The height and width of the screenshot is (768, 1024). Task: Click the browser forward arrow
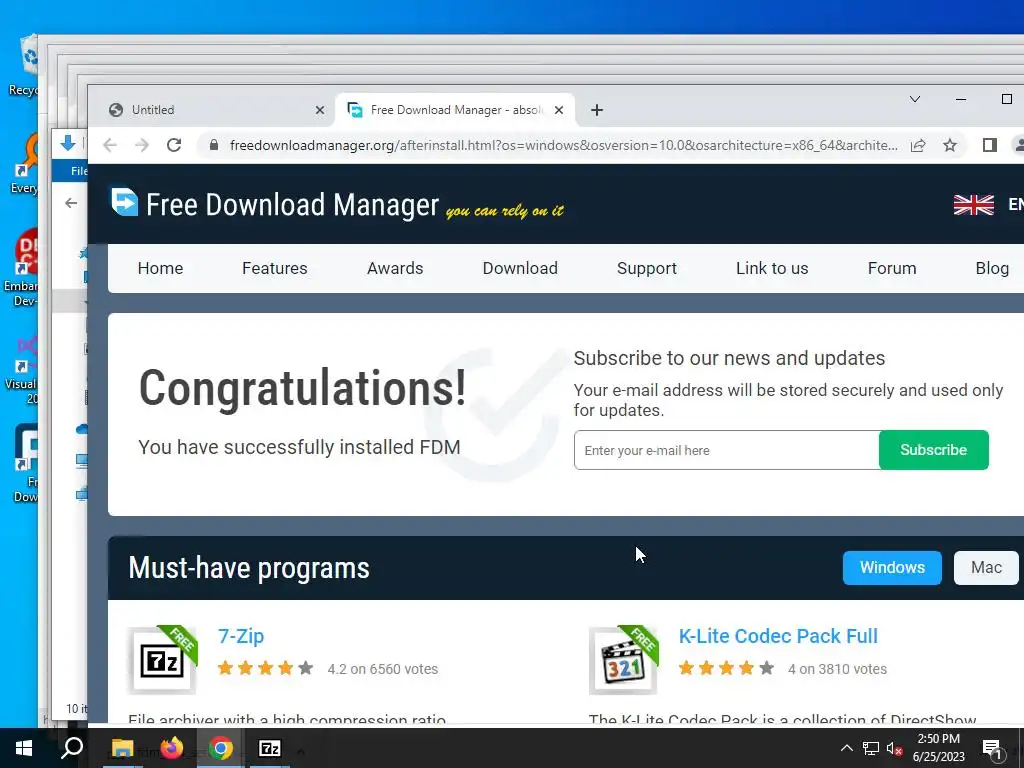142,145
